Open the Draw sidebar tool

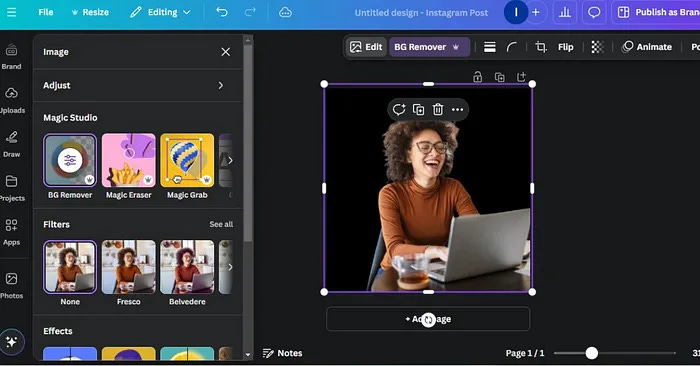pyautogui.click(x=12, y=145)
